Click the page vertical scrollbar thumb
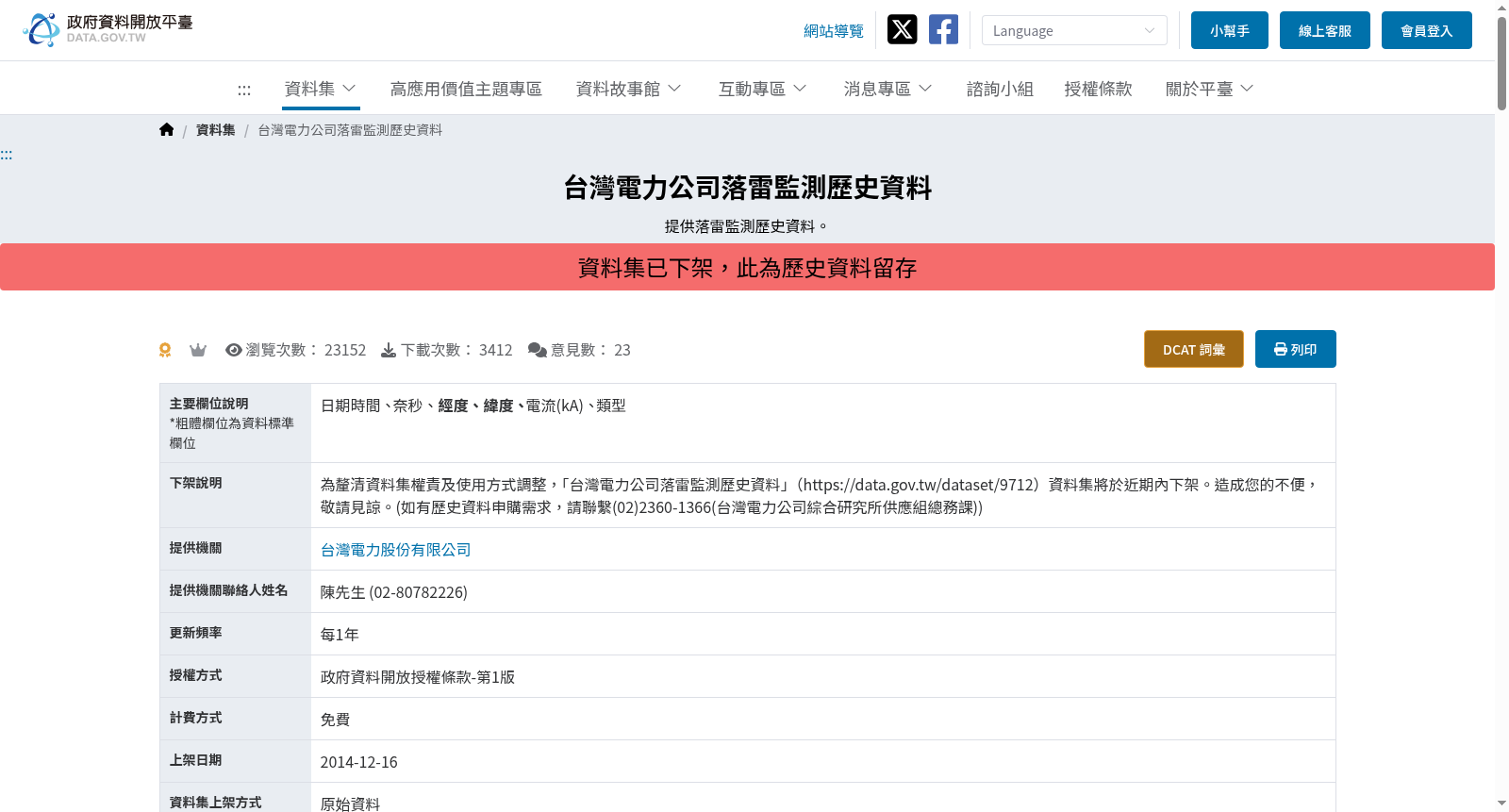 click(1501, 62)
